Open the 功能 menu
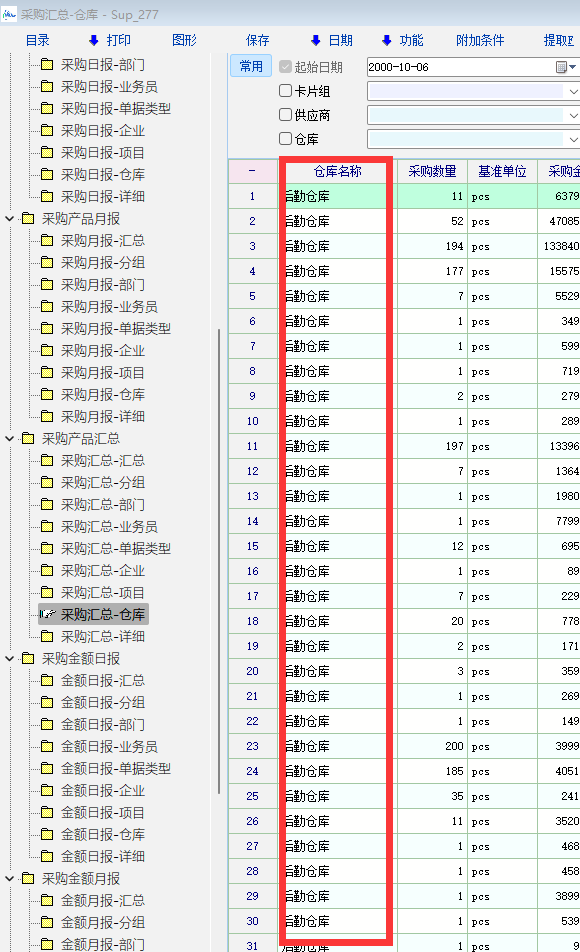 [x=411, y=41]
